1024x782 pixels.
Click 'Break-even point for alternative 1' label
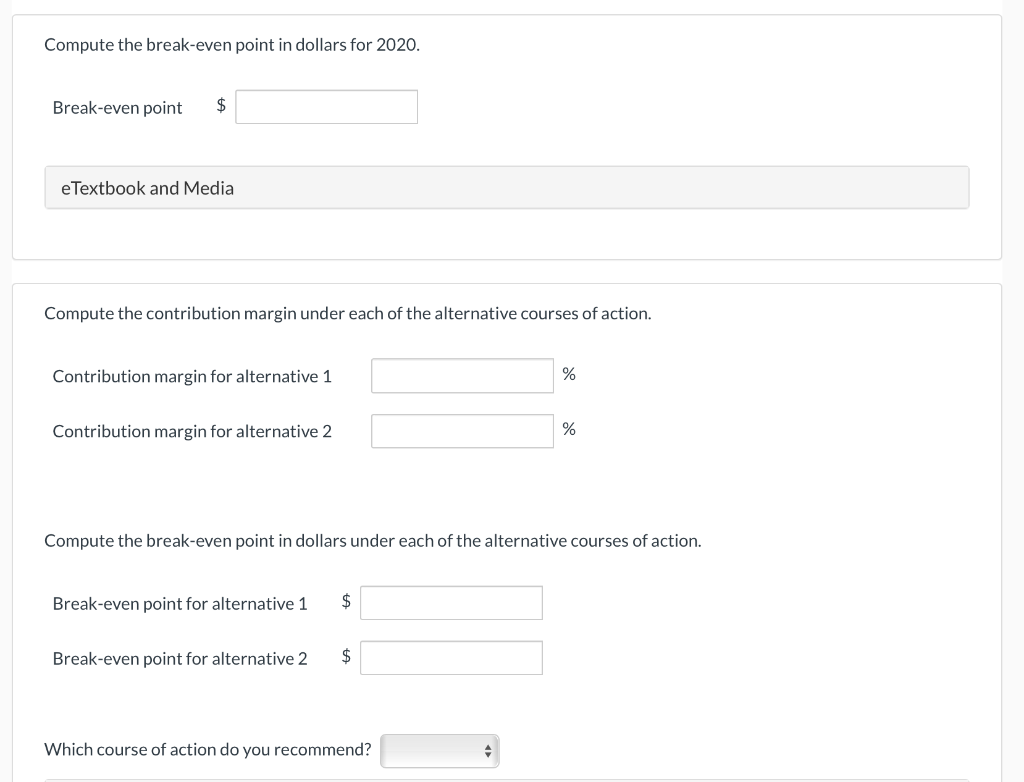pyautogui.click(x=180, y=604)
